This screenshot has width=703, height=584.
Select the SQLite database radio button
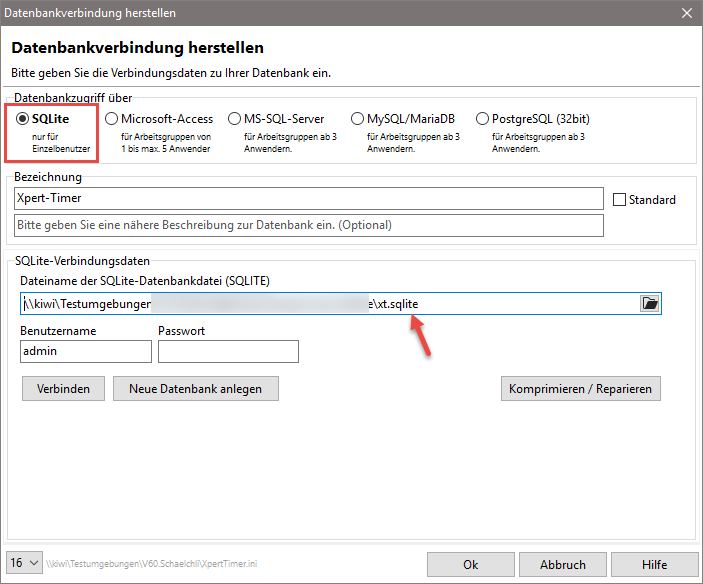point(22,119)
